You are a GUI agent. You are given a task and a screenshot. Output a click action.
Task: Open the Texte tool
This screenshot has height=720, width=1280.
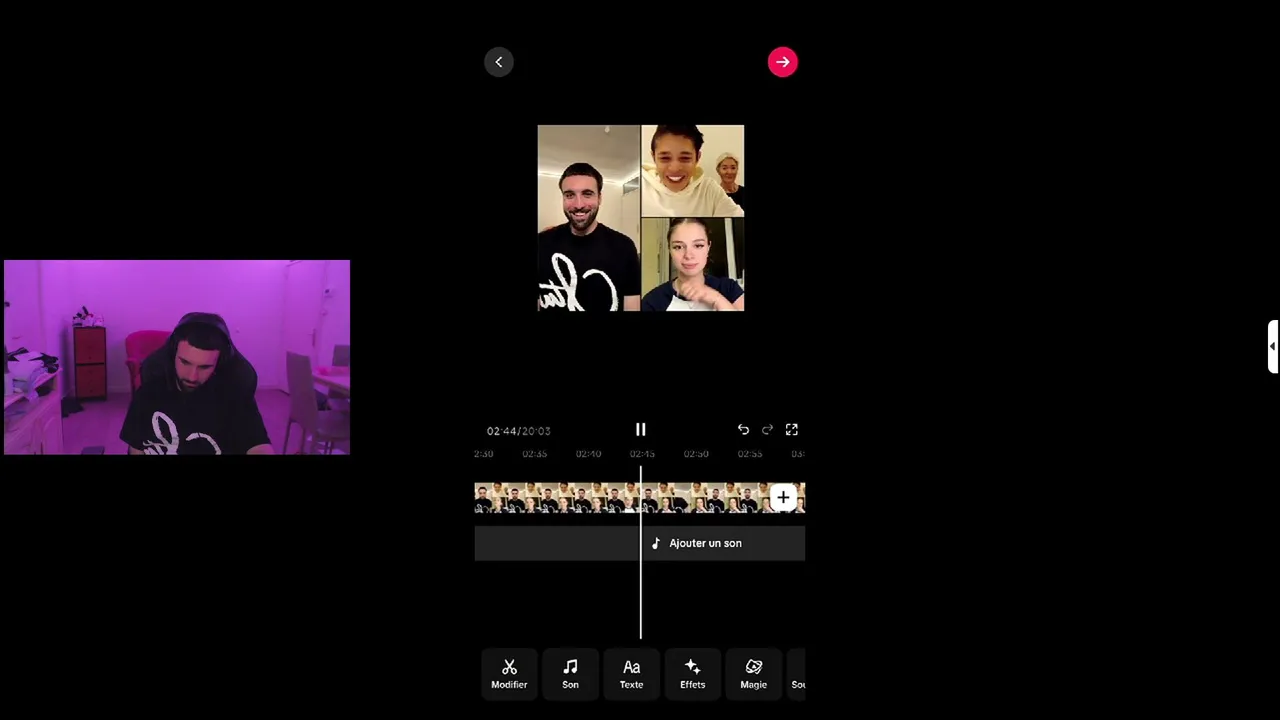point(631,674)
